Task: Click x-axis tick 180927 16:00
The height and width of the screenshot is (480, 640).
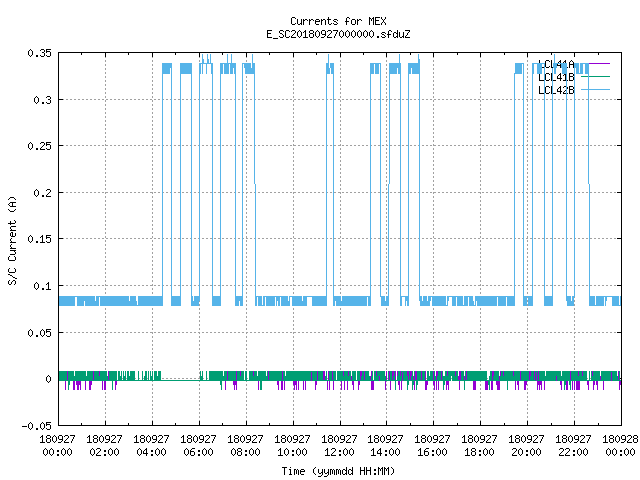Action: click(x=432, y=446)
